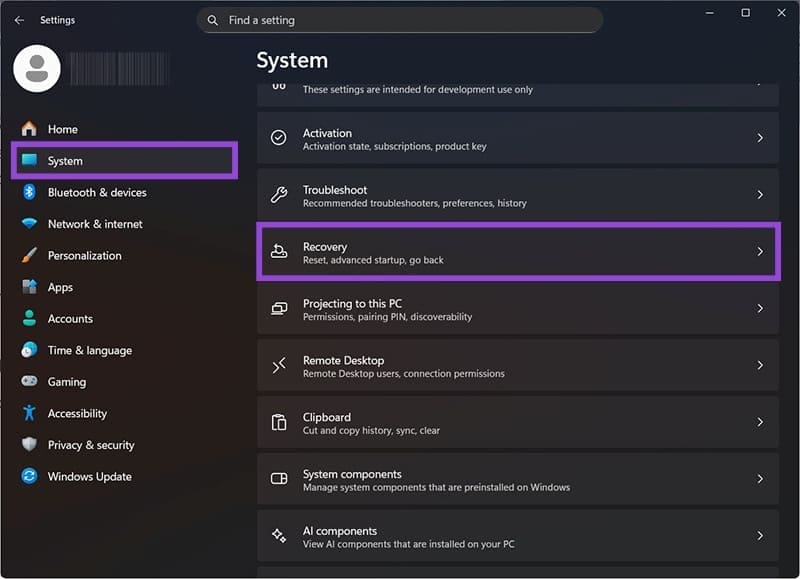Click the back arrow icon in Settings
Image resolution: width=800 pixels, height=579 pixels.
tap(19, 20)
